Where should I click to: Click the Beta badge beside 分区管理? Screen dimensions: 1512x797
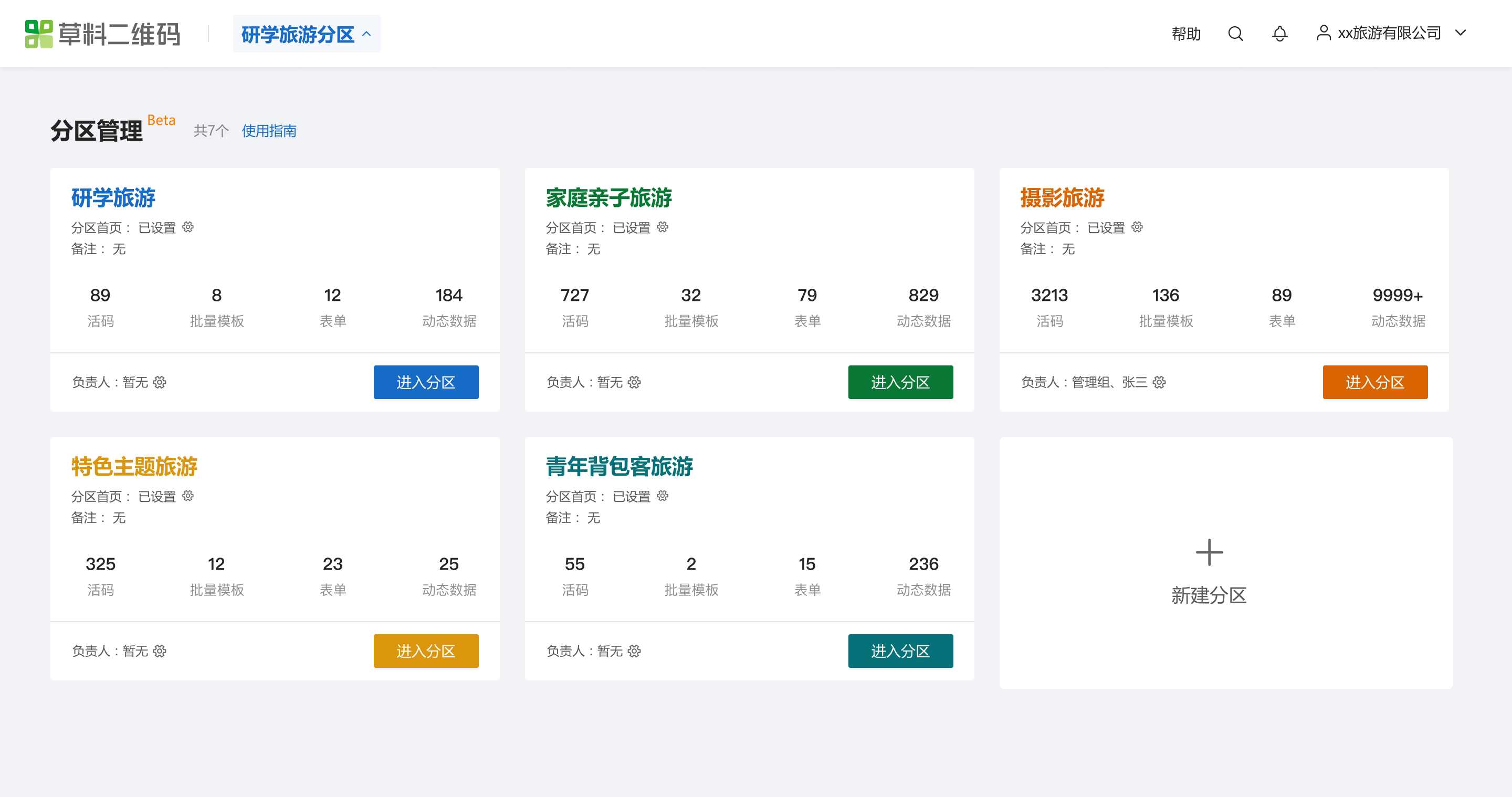click(x=161, y=120)
